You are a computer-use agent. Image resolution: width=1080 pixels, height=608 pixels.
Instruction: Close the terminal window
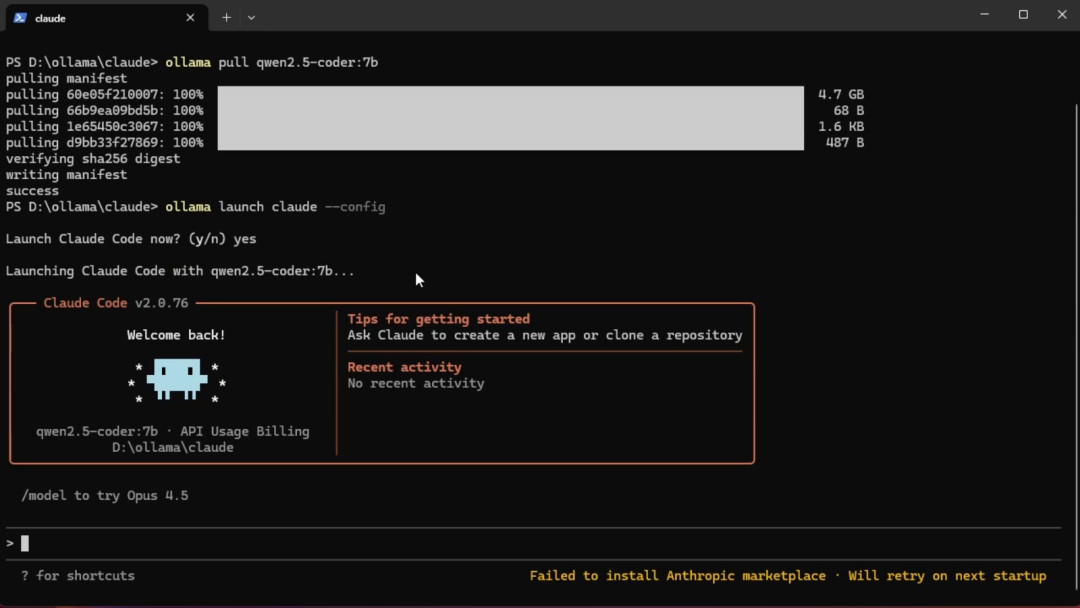pos(1061,14)
